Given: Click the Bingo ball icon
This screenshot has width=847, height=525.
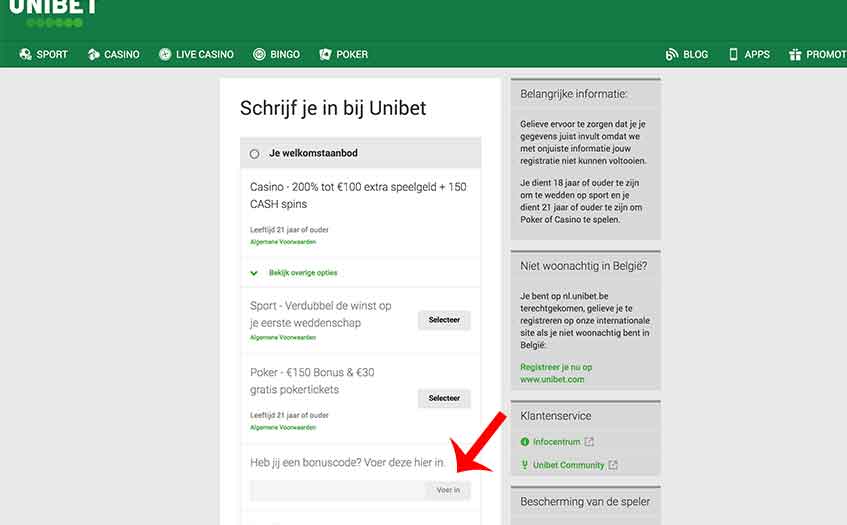Looking at the screenshot, I should [259, 54].
